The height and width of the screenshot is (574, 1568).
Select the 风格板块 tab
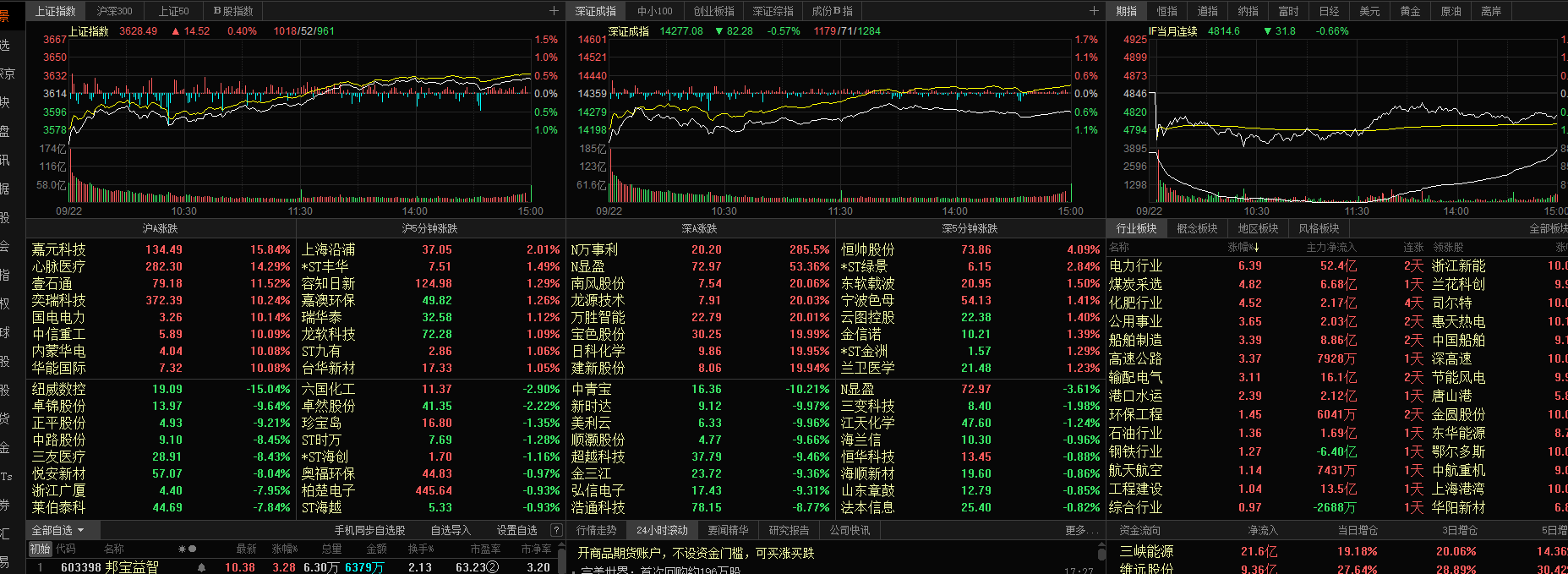1319,228
